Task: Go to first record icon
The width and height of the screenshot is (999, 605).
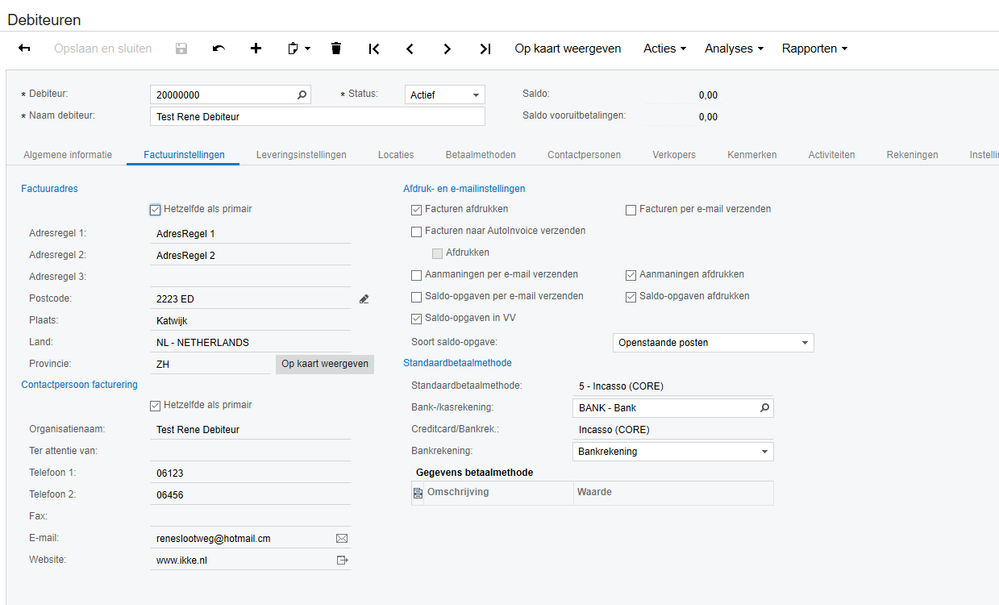Action: point(374,48)
